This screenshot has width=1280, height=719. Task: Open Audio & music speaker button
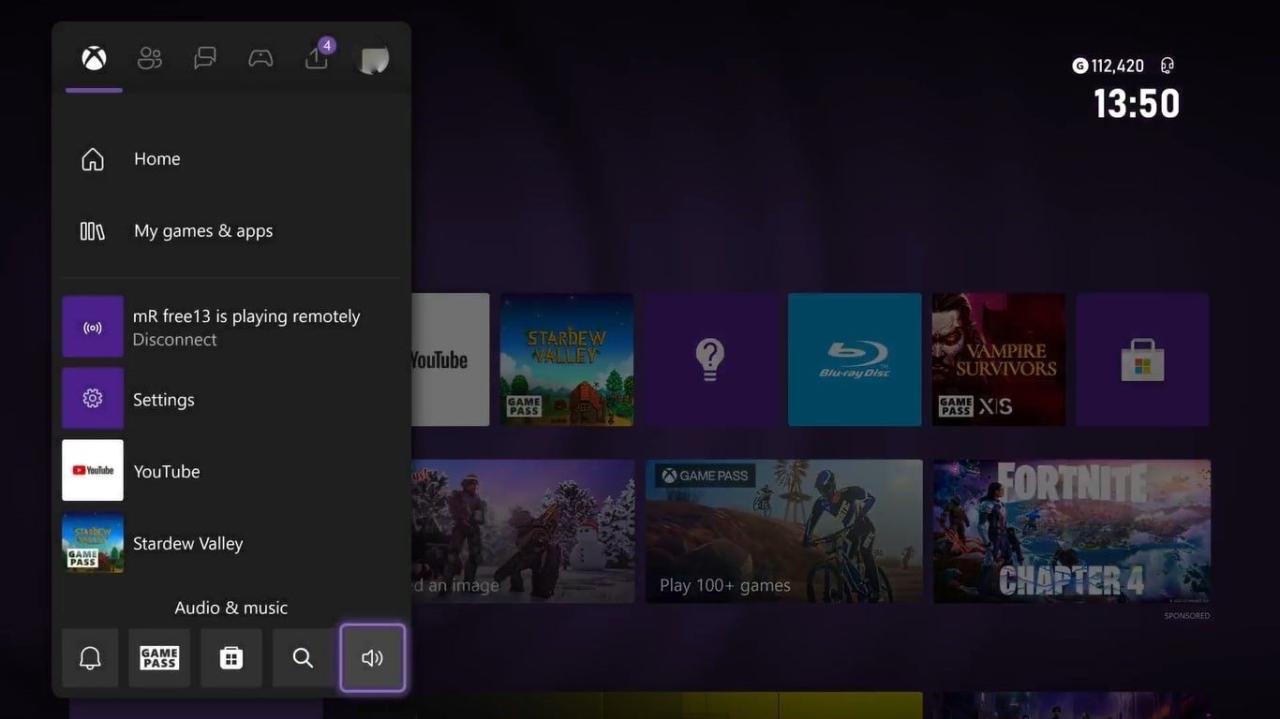point(373,658)
